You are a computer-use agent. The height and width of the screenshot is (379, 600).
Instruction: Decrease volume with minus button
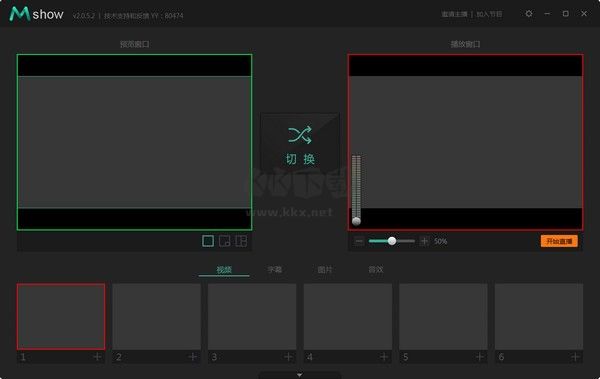pyautogui.click(x=359, y=241)
